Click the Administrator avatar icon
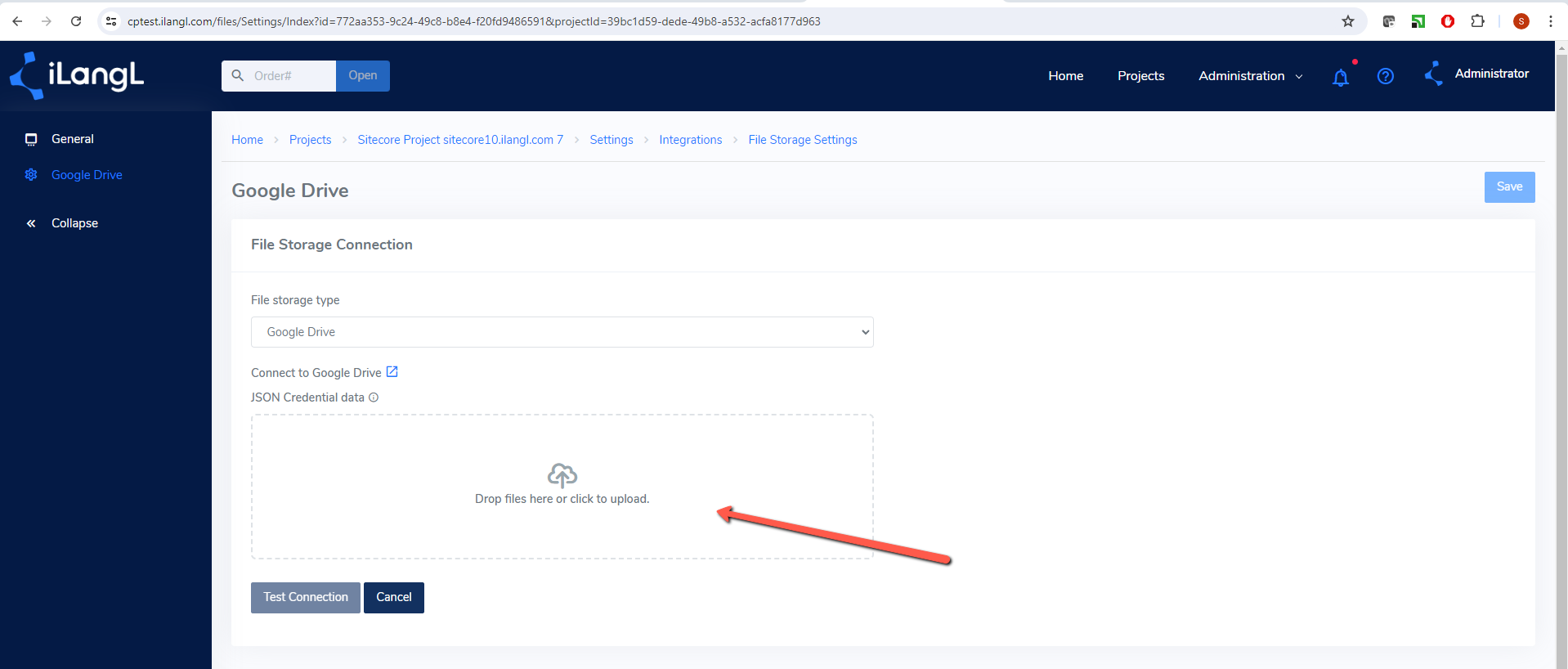 [1434, 74]
